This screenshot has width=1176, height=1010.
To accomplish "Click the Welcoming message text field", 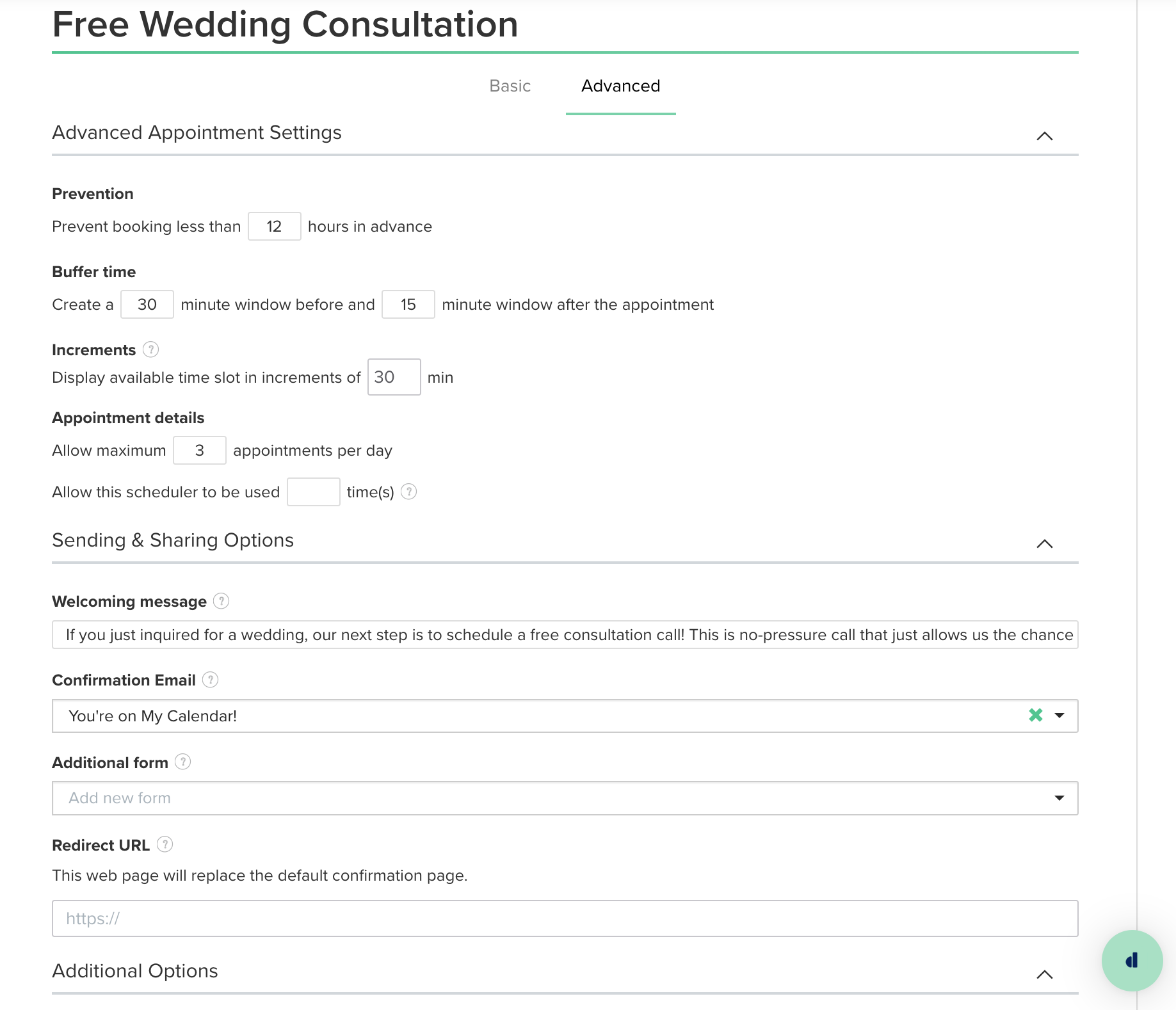I will 565,635.
